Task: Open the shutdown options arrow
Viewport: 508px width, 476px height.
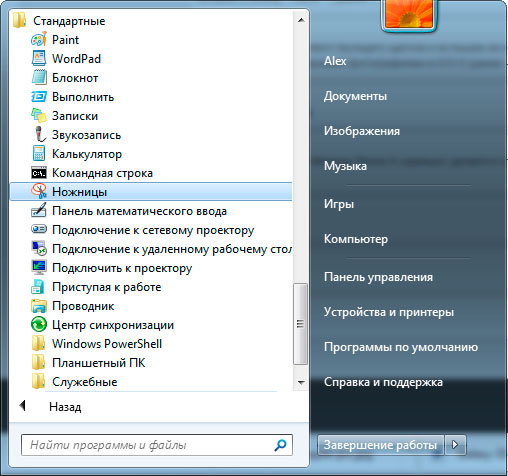Action: tap(455, 445)
